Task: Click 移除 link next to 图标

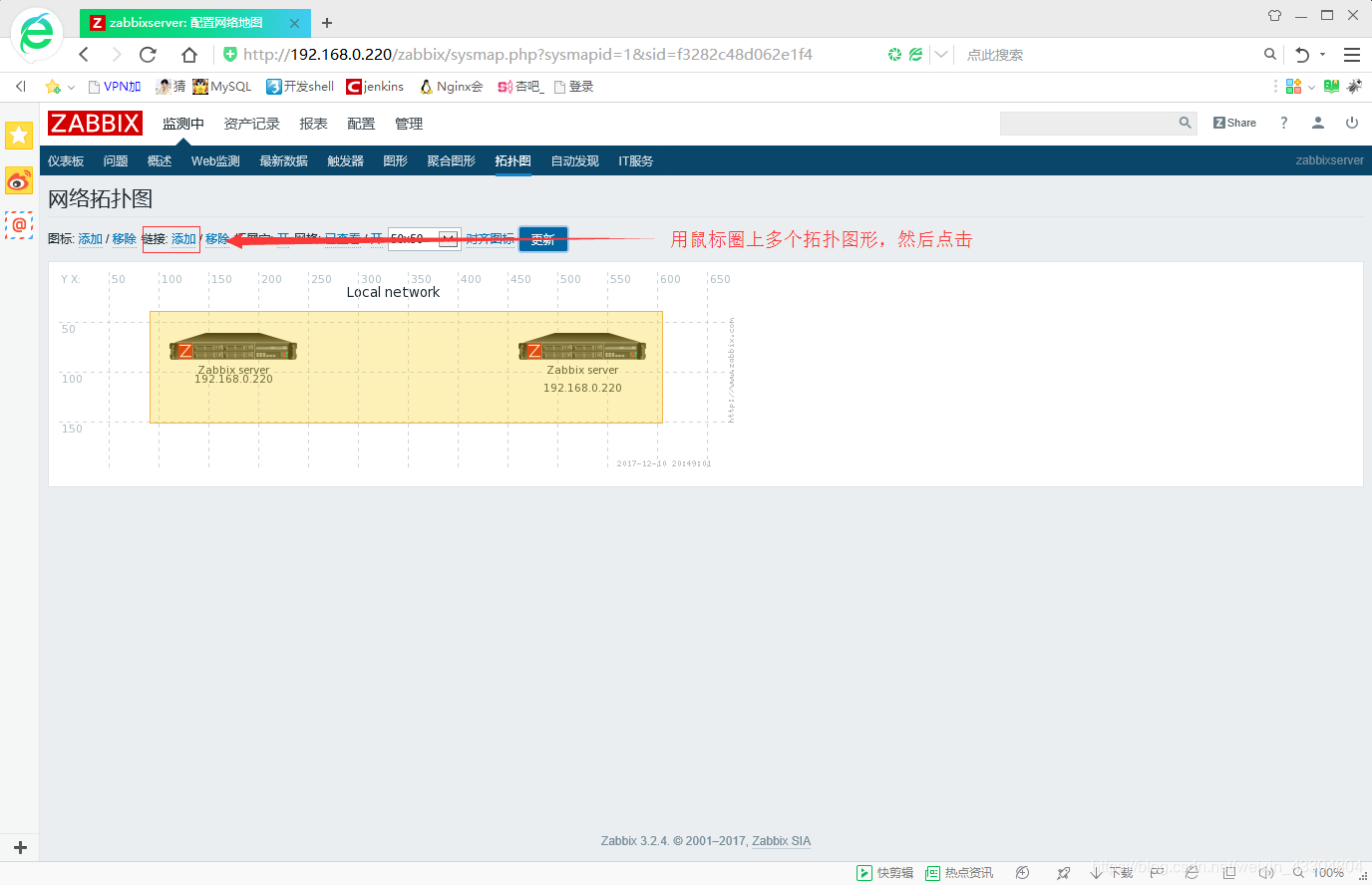Action: tap(125, 239)
